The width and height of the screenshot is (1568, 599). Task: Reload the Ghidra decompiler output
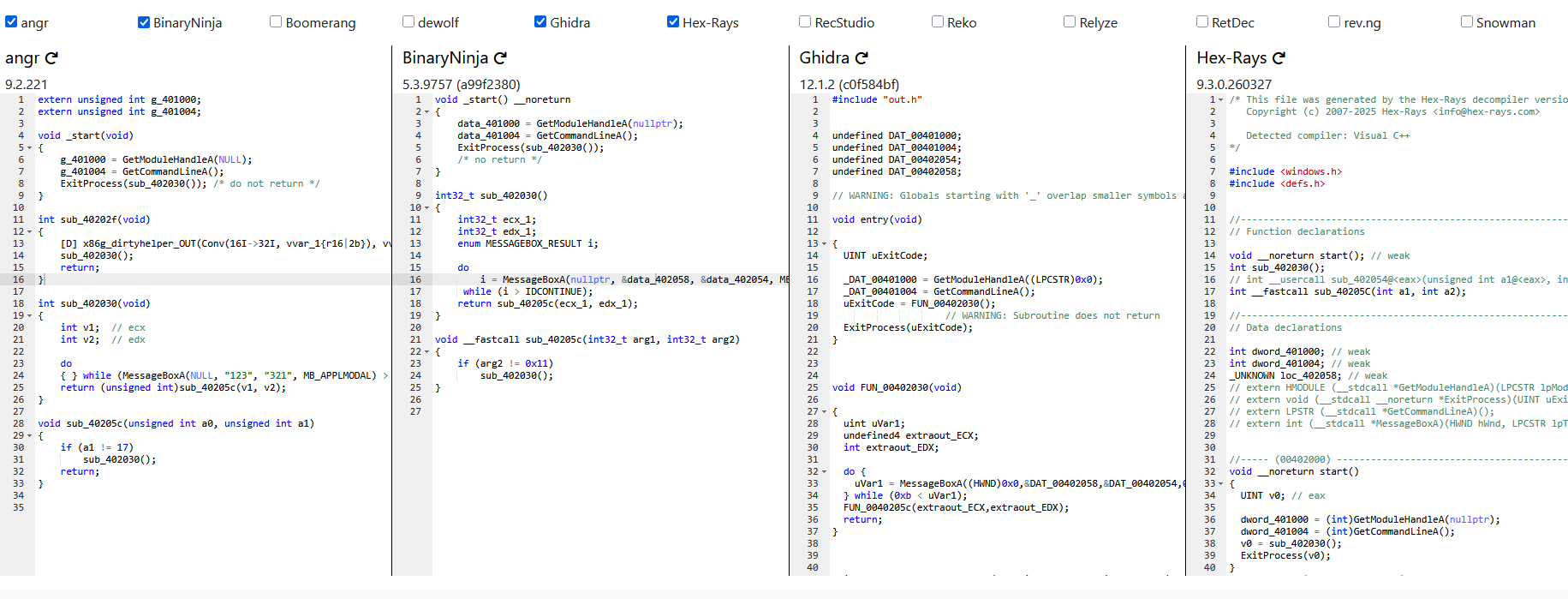(862, 58)
